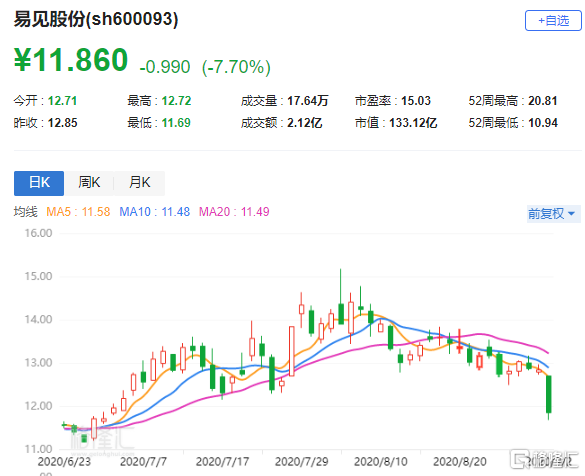This screenshot has height=476, width=585.
Task: Click the 2020/7/7 date label
Action: (143, 462)
